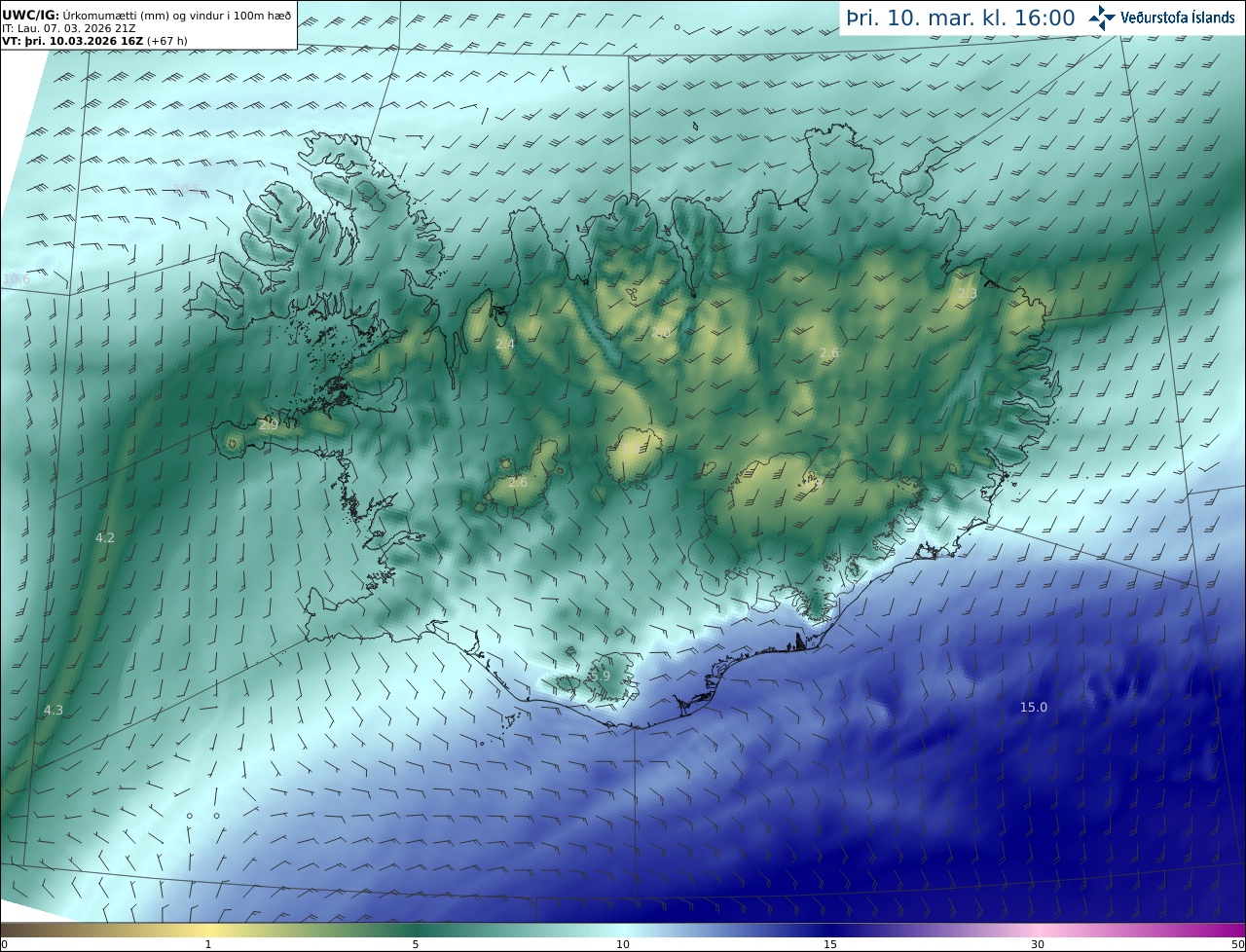Click the 2.3 value on the map

pyautogui.click(x=968, y=294)
